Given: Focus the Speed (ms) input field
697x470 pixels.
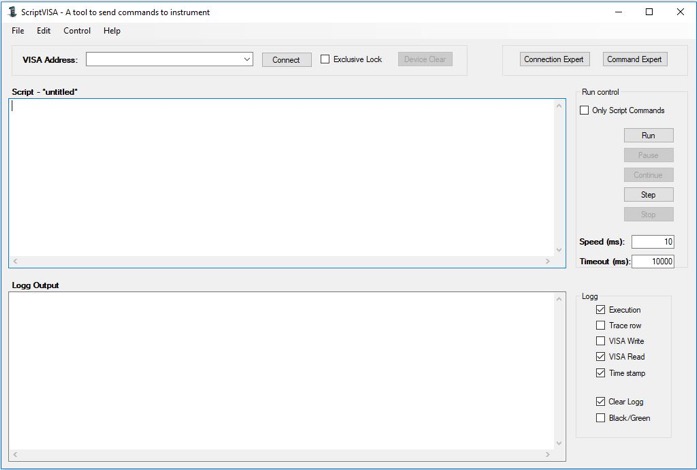Looking at the screenshot, I should [x=653, y=241].
